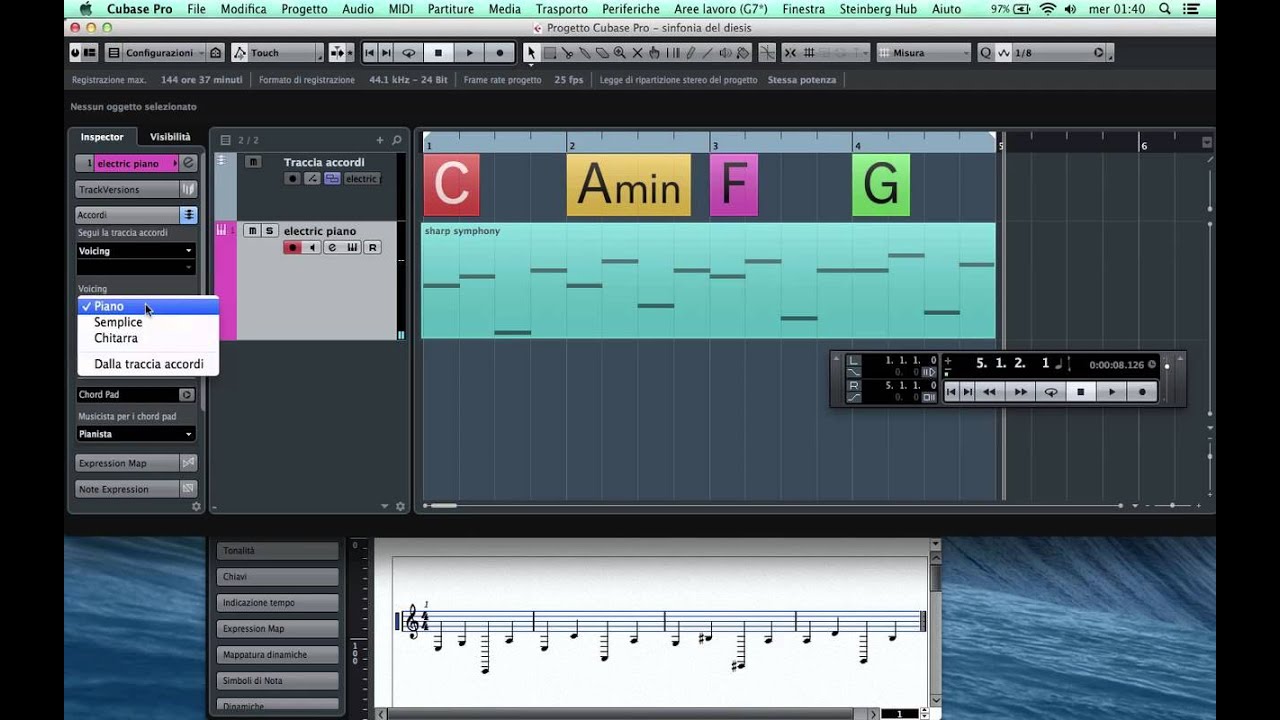
Task: Mute the electric piano track
Action: click(x=253, y=231)
